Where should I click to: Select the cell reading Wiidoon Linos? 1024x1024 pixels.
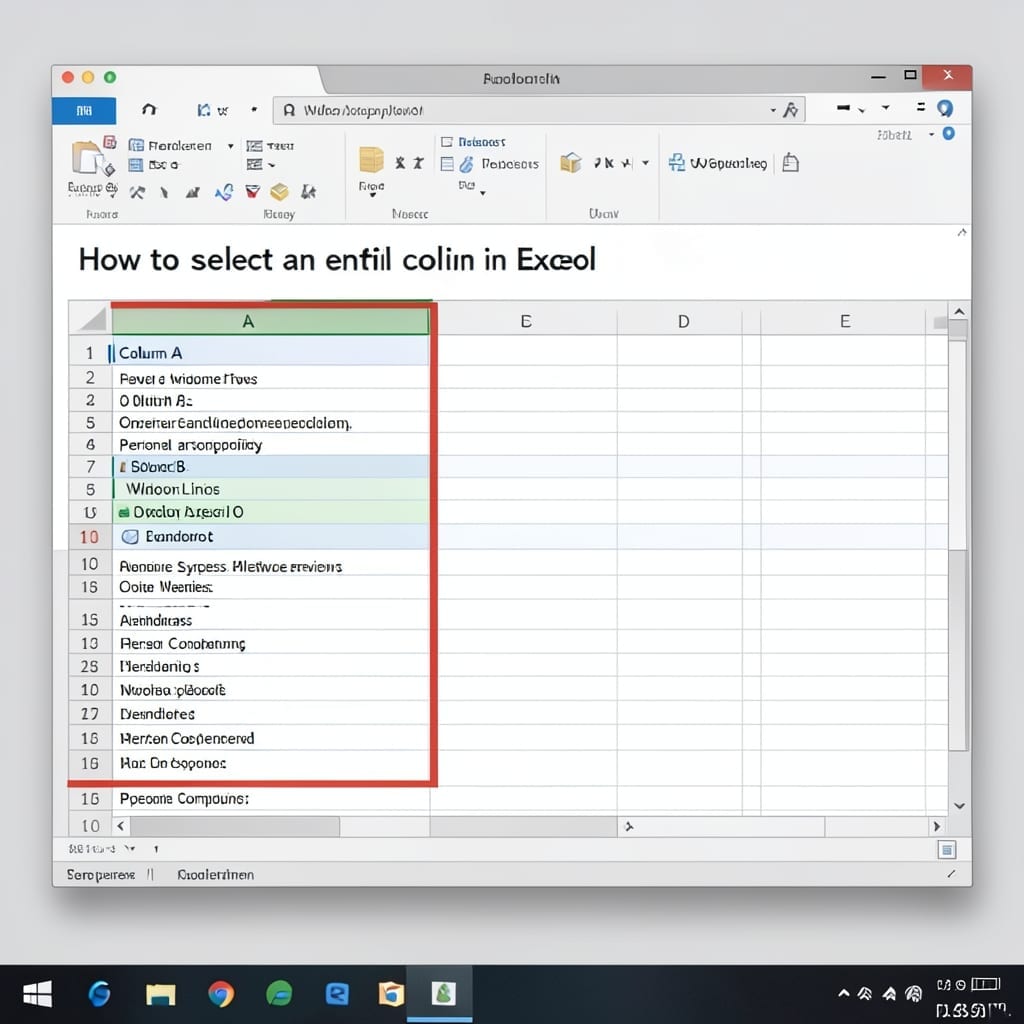pos(270,489)
